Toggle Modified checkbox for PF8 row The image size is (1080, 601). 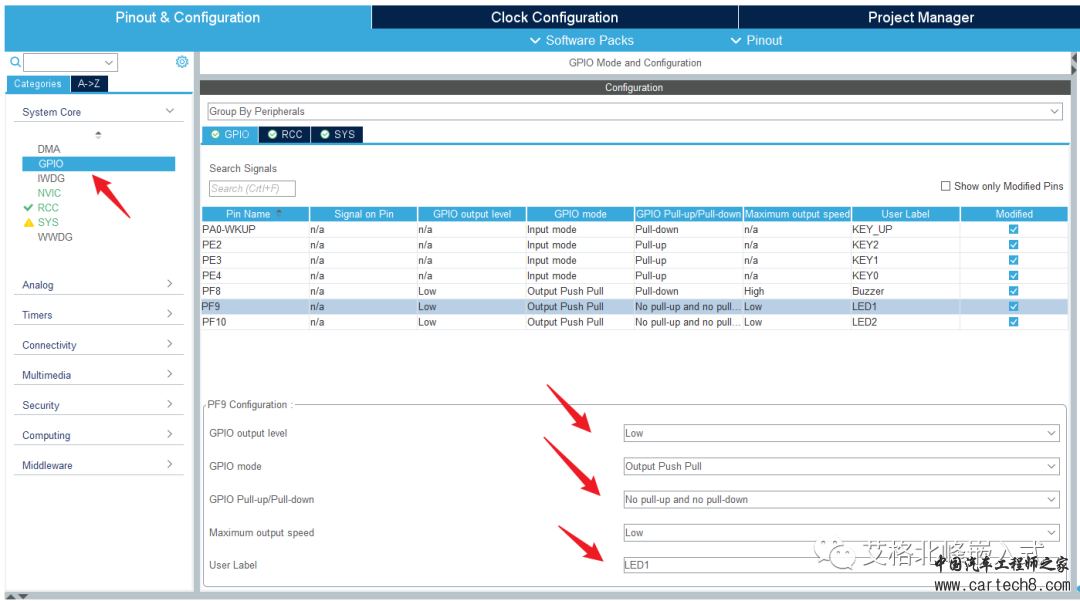tap(1013, 291)
